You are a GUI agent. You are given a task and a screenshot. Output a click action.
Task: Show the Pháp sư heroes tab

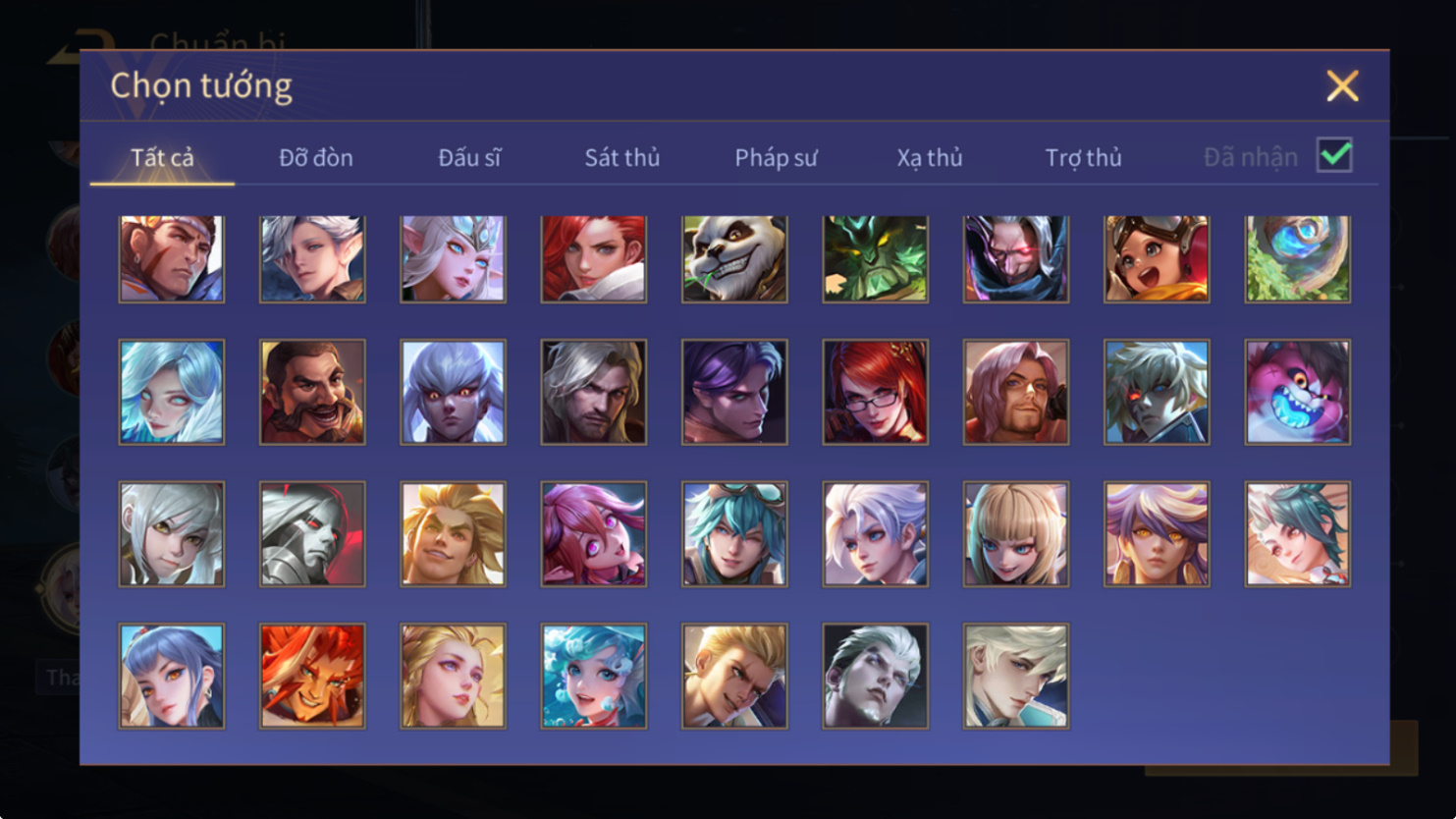(x=776, y=157)
